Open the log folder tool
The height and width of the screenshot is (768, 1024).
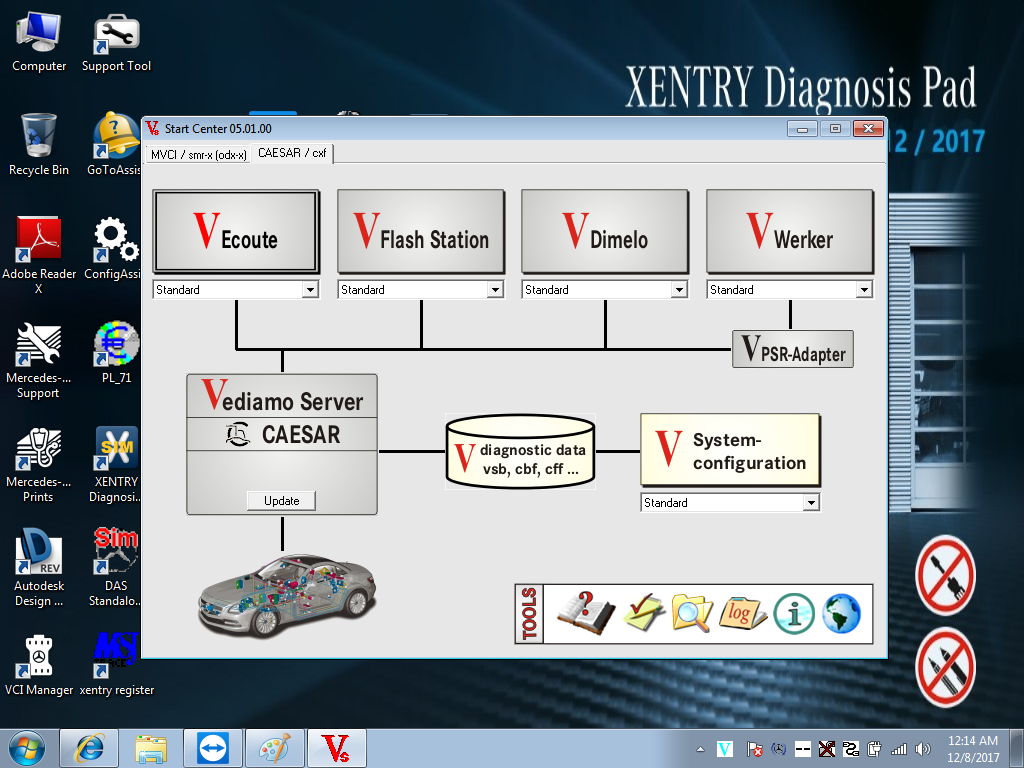coord(743,613)
